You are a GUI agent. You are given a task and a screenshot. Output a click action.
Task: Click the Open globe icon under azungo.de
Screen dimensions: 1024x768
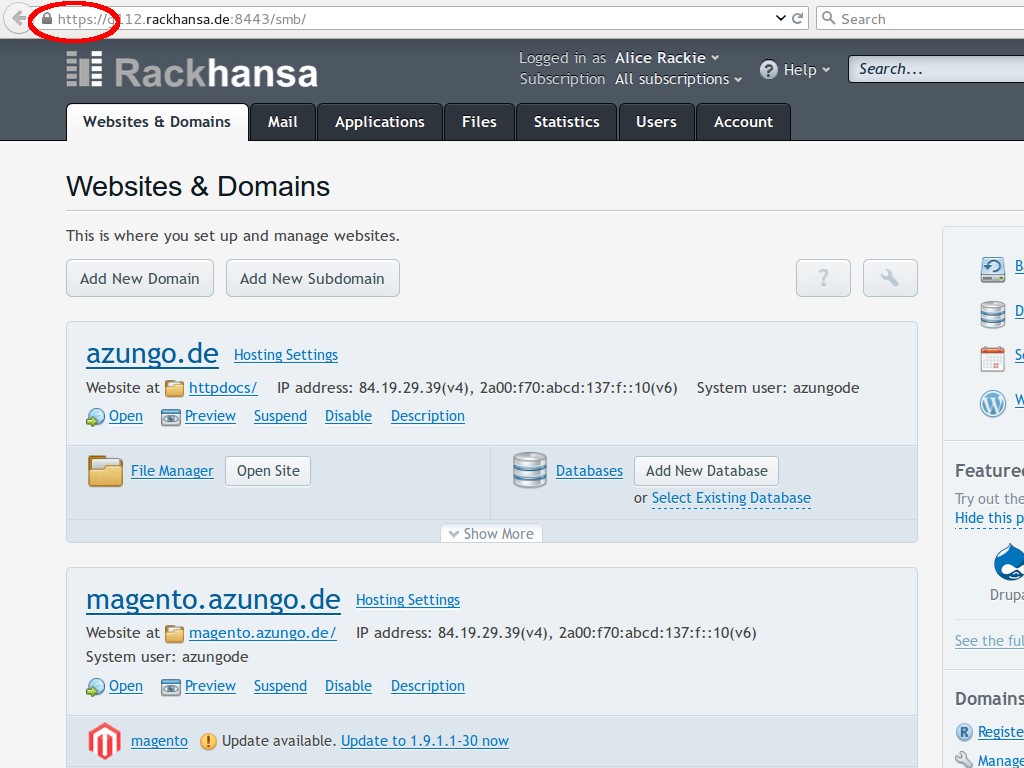click(95, 417)
